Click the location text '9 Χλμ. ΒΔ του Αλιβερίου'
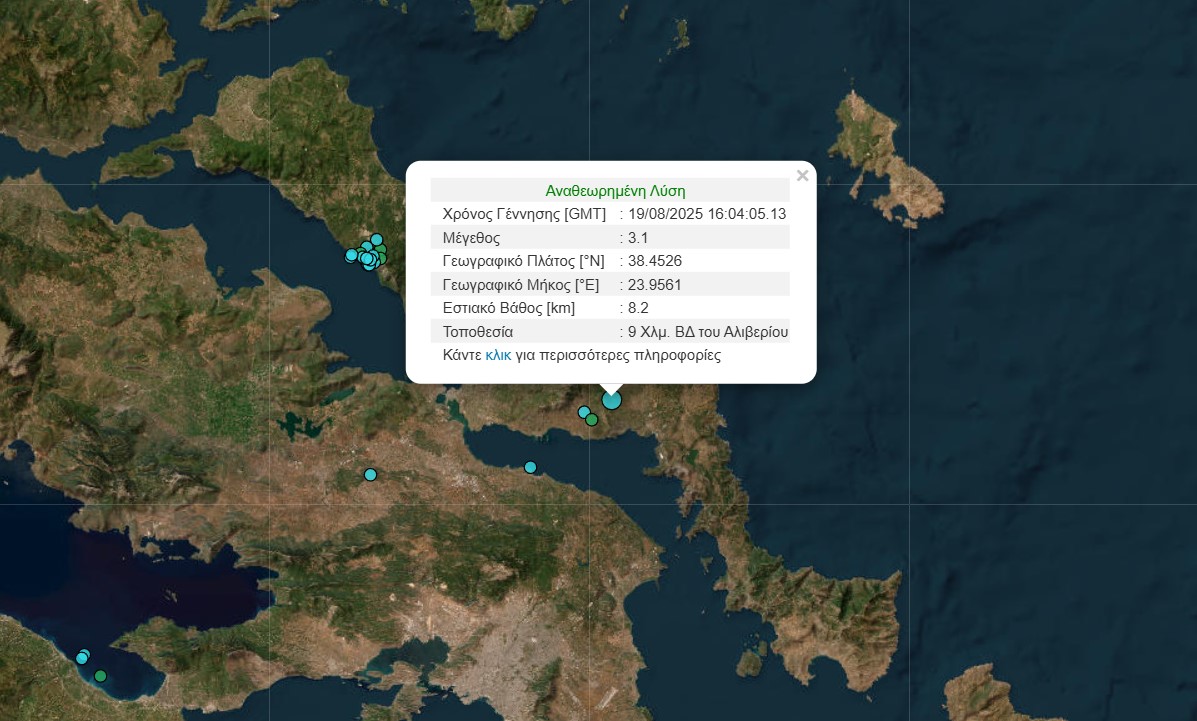 coord(708,331)
